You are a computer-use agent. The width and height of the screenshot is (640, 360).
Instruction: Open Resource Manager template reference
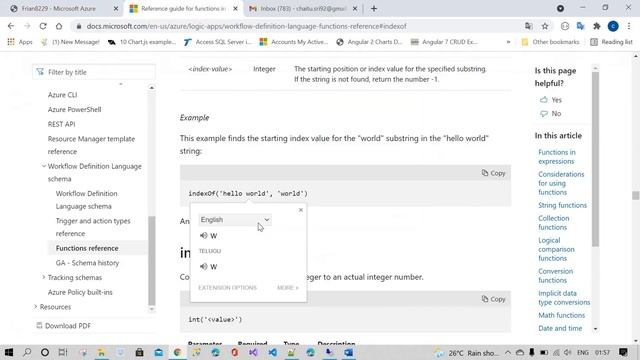point(91,145)
